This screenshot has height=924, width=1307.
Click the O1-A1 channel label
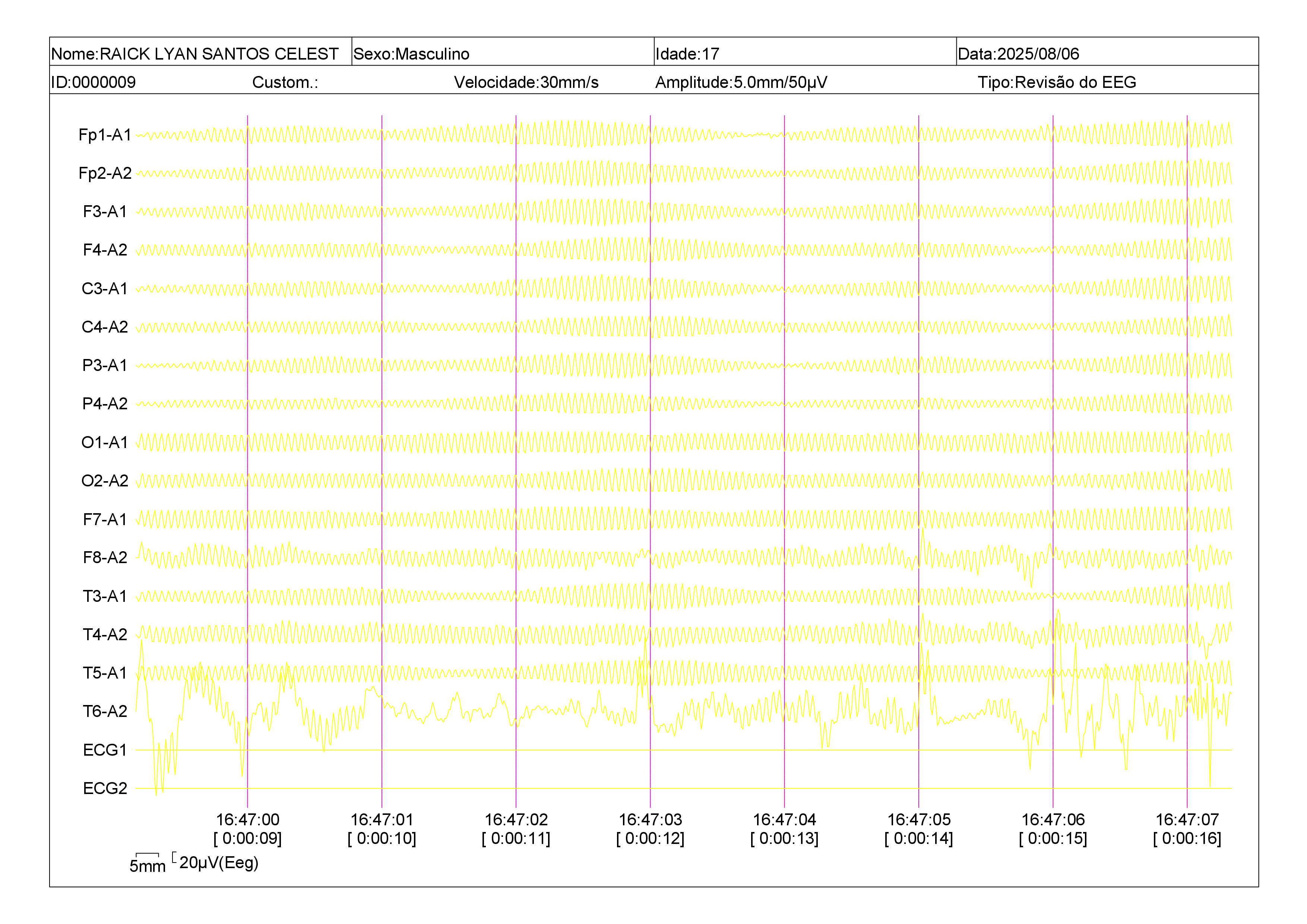105,442
